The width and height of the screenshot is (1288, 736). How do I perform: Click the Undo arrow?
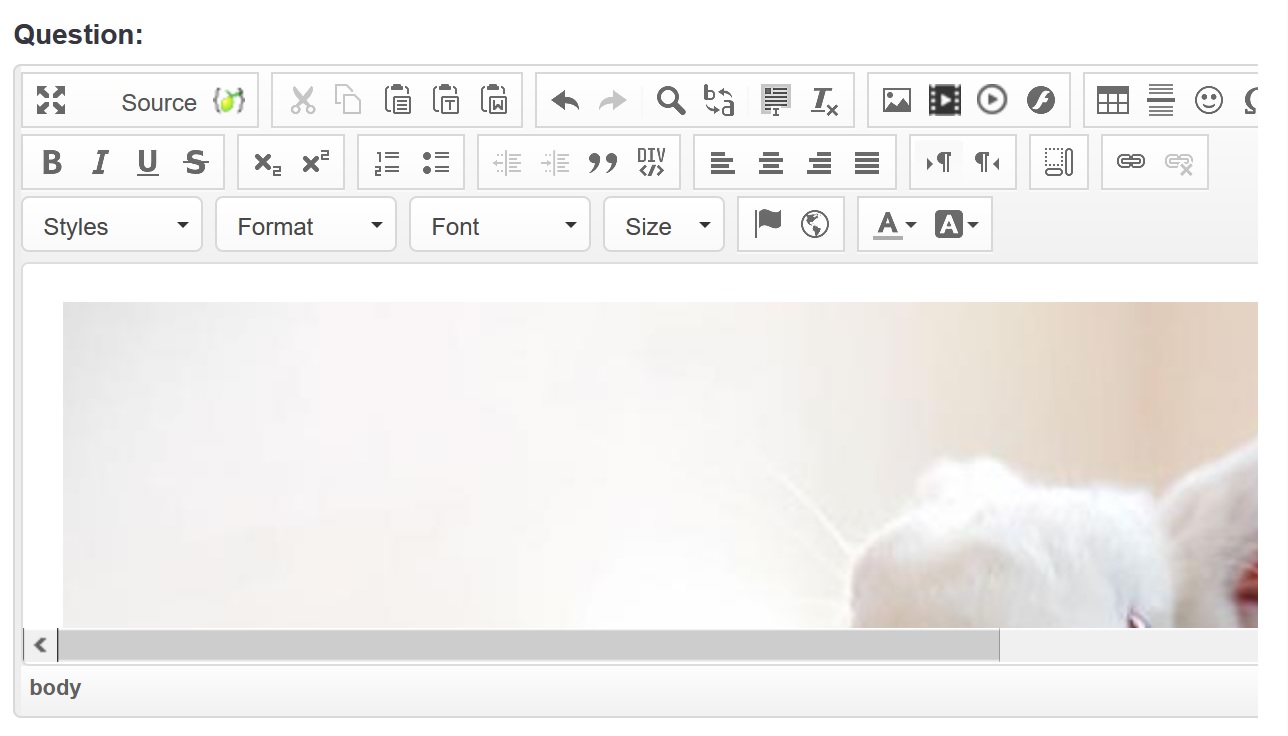[565, 101]
